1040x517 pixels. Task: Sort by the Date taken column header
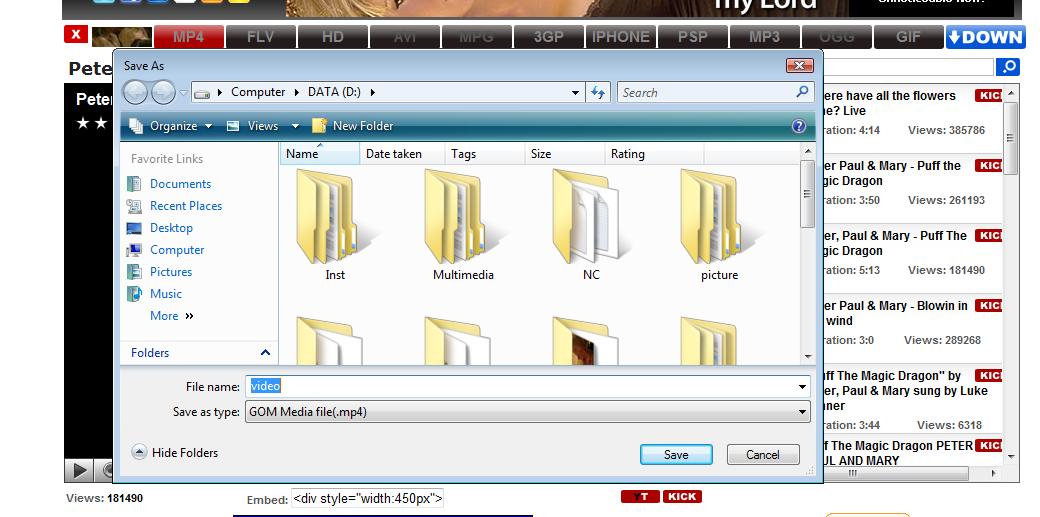403,153
